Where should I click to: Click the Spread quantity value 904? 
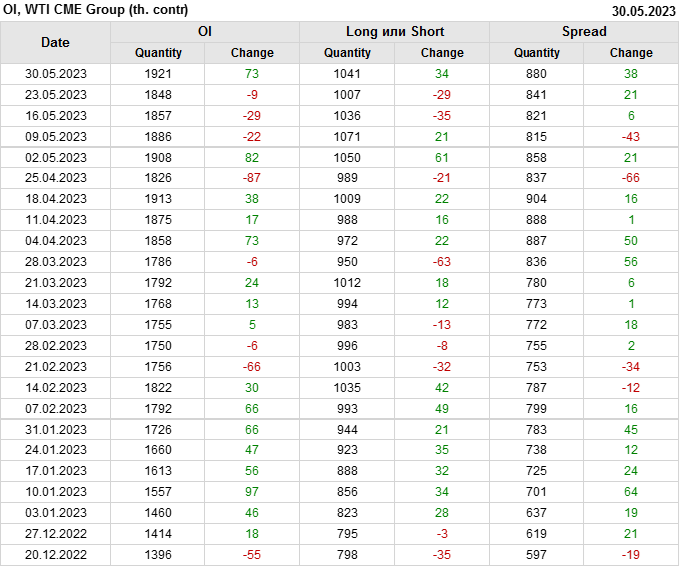pyautogui.click(x=537, y=199)
